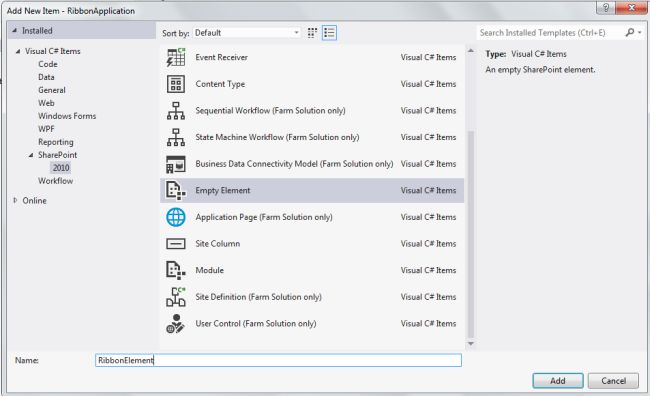The width and height of the screenshot is (650, 396).
Task: Collapse the Visual C# Items node
Action: [x=18, y=51]
